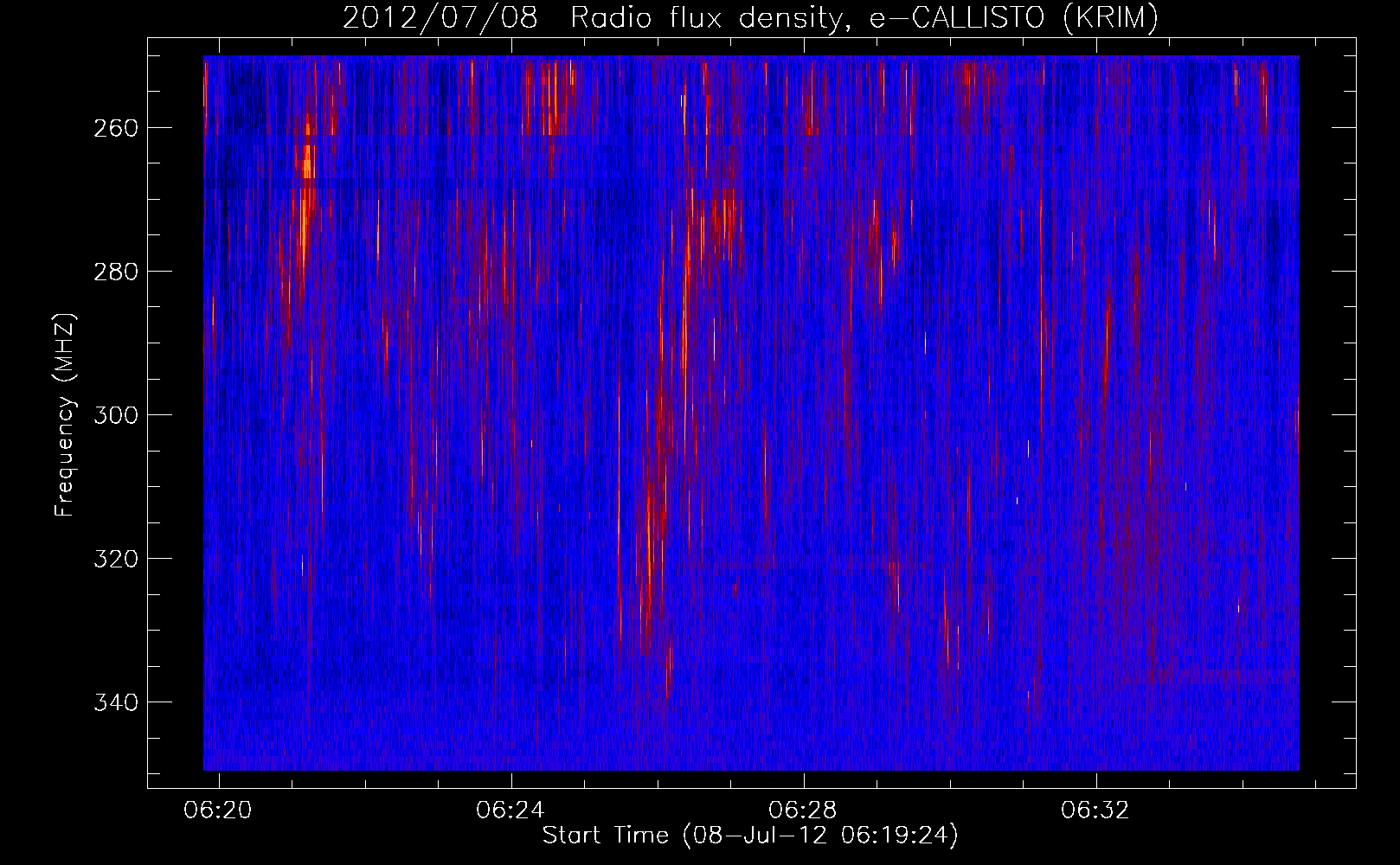
Task: Click the plot title 'Radio flux density, e-CALLISTO (KRIM)'
Action: (864, 17)
